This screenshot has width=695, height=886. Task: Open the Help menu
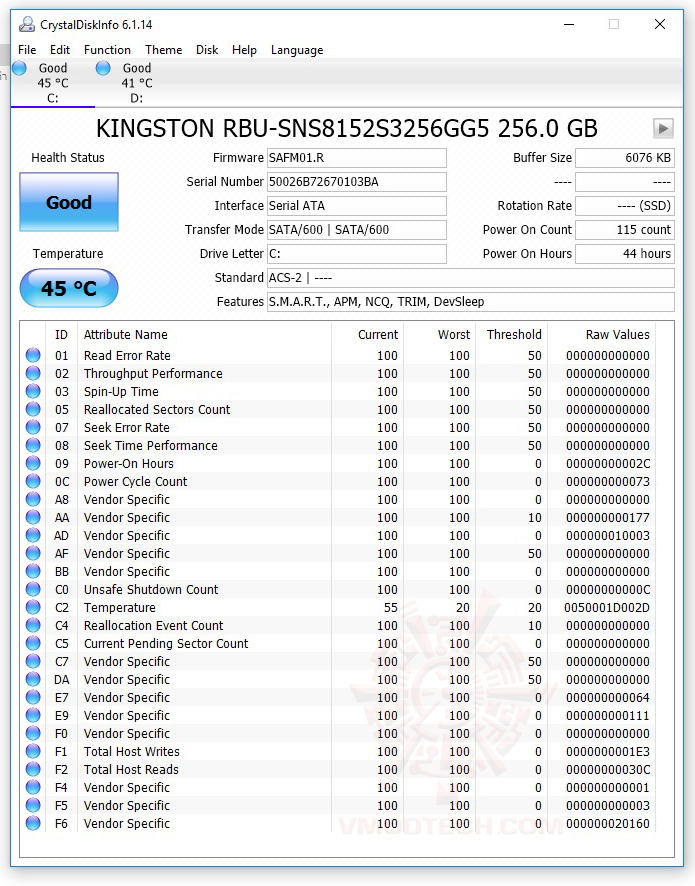(244, 50)
